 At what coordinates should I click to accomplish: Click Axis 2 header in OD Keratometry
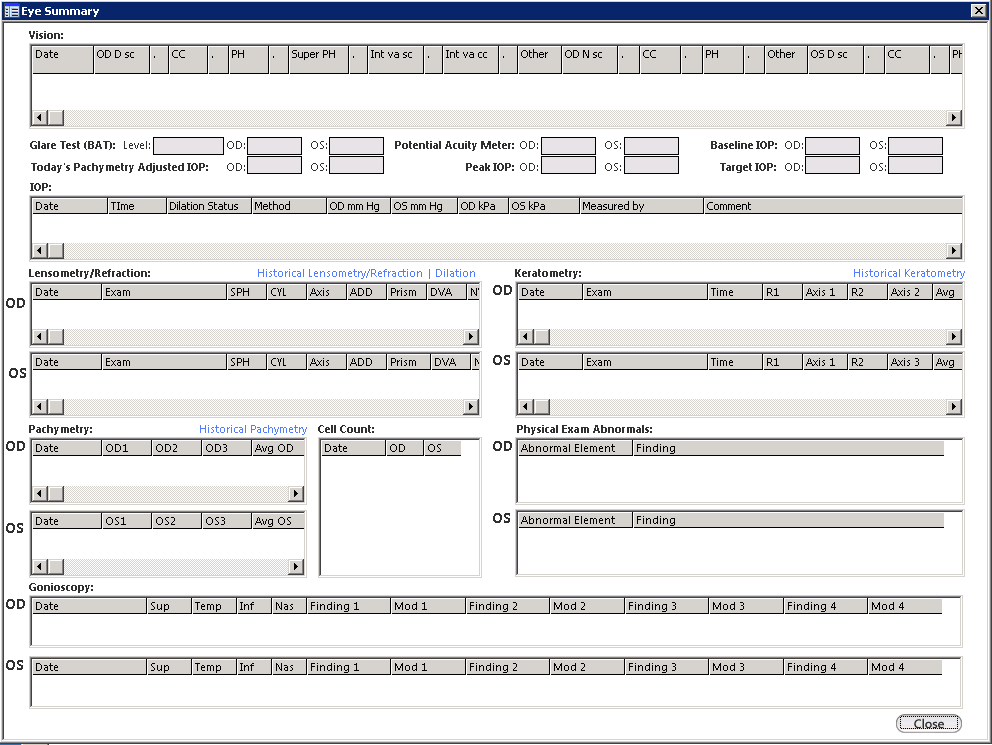click(910, 292)
